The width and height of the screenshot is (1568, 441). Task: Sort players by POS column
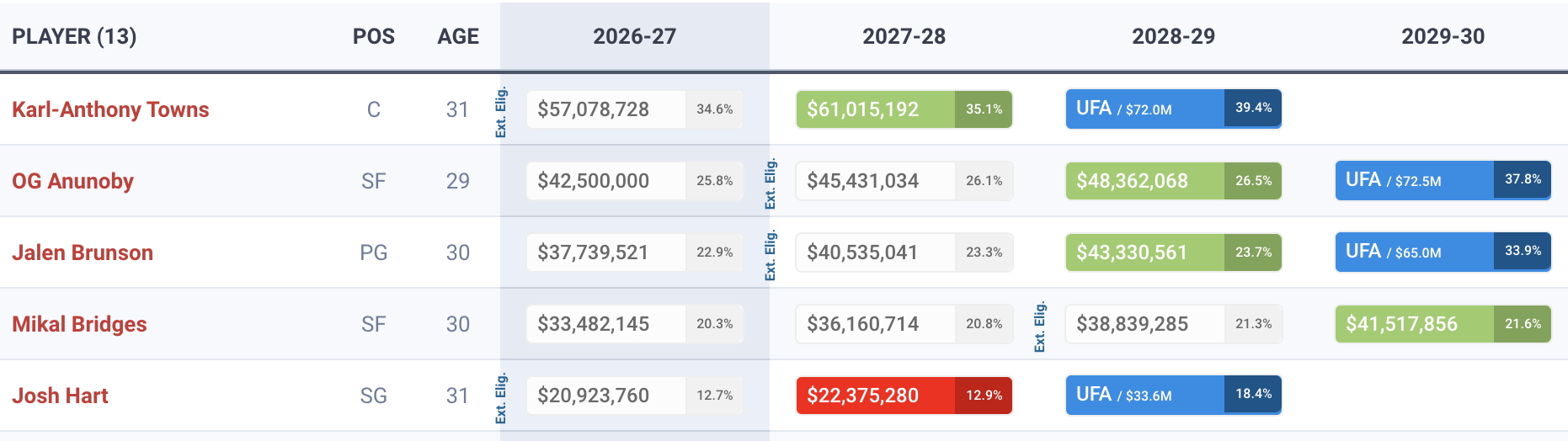point(374,36)
